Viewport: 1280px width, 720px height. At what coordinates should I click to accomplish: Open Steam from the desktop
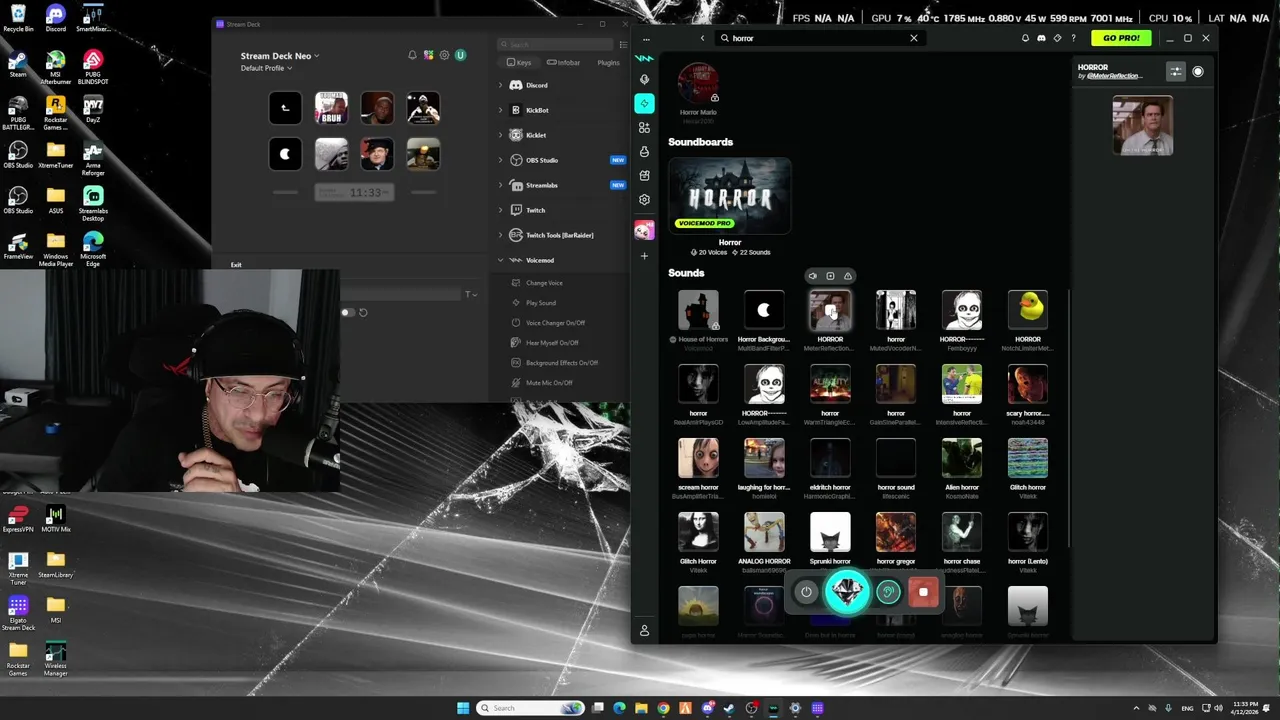tap(18, 65)
